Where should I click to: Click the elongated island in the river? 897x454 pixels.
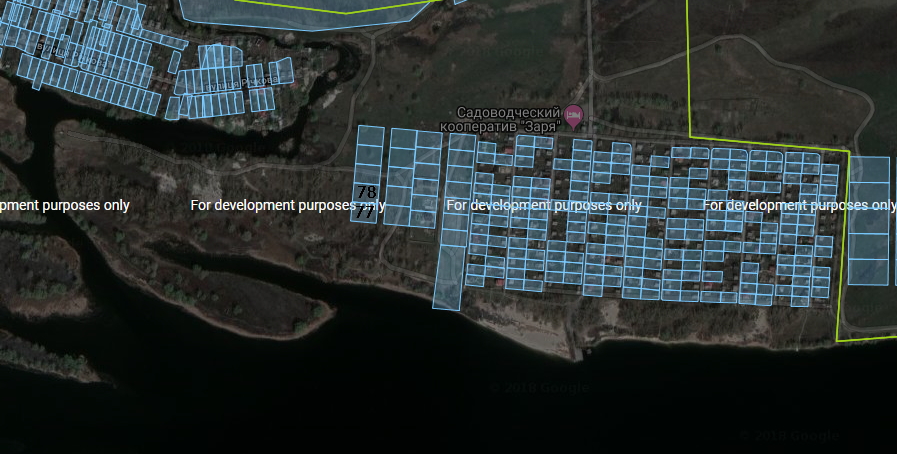(x=250, y=300)
